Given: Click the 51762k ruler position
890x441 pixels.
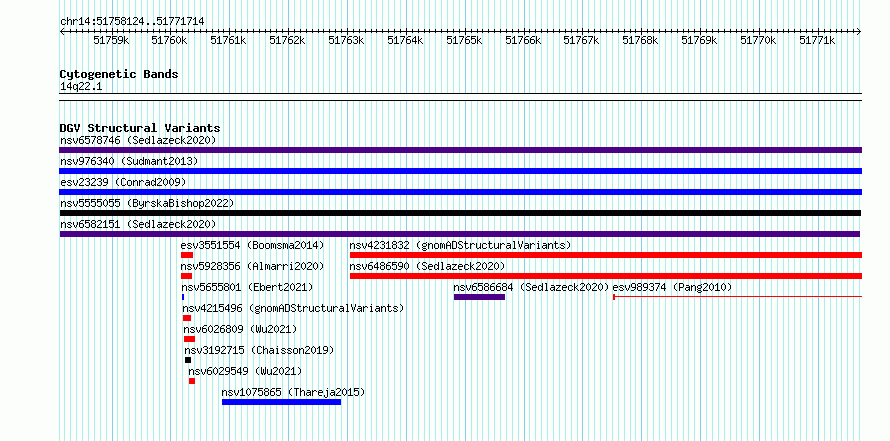Looking at the screenshot, I should [x=287, y=40].
